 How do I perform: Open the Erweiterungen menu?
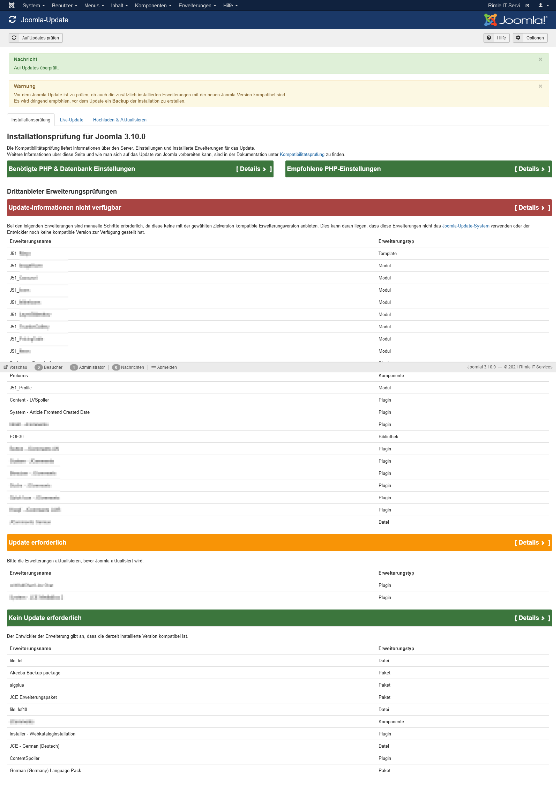[x=197, y=5]
